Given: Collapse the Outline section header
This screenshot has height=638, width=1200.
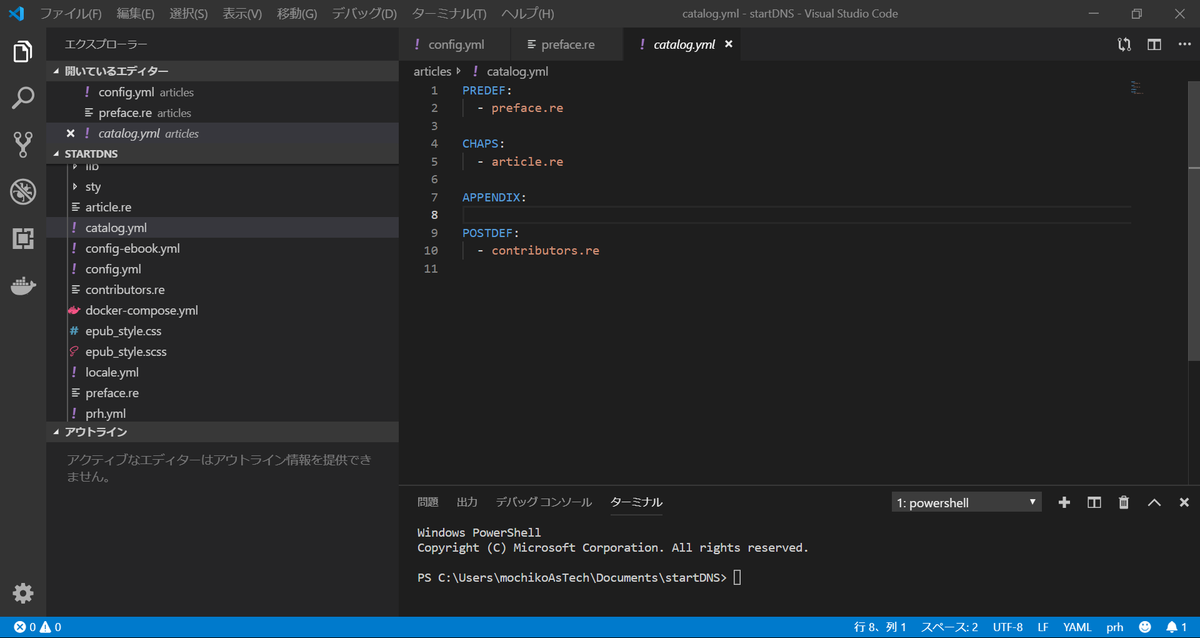Looking at the screenshot, I should 222,432.
